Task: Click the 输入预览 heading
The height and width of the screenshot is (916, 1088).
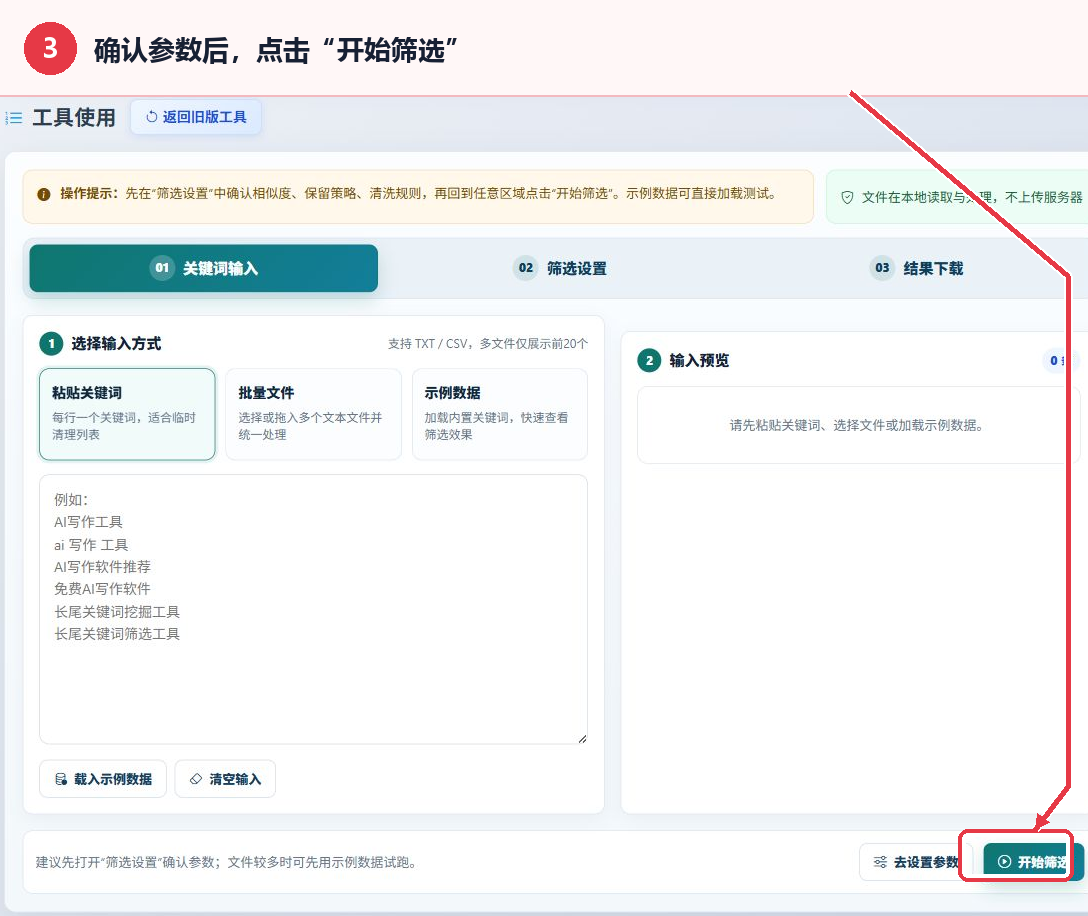Action: (699, 360)
